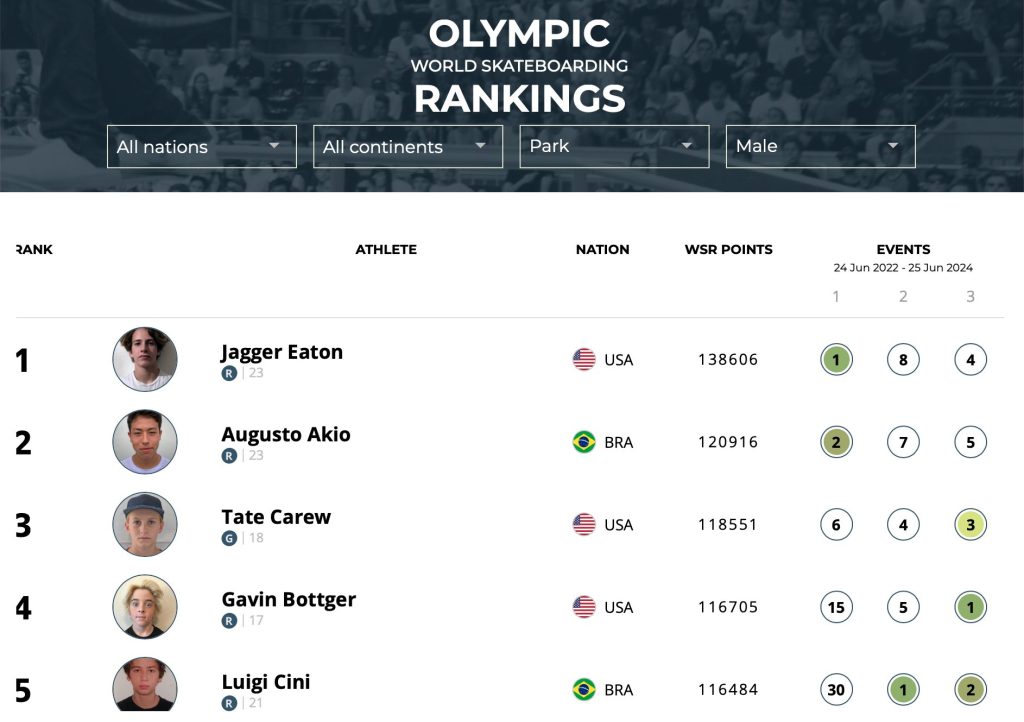The width and height of the screenshot is (1024, 722).
Task: Sort by the WSR POINTS column header
Action: pyautogui.click(x=728, y=249)
